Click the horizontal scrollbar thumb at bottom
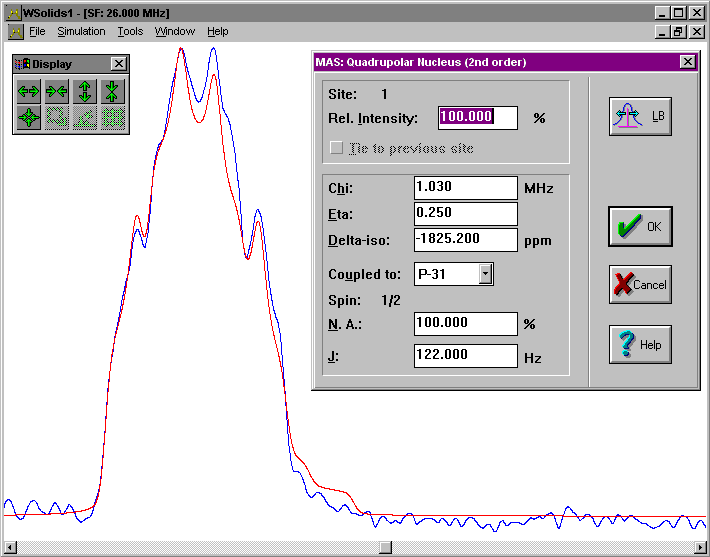Viewport: 710px width, 557px height. pos(387,547)
